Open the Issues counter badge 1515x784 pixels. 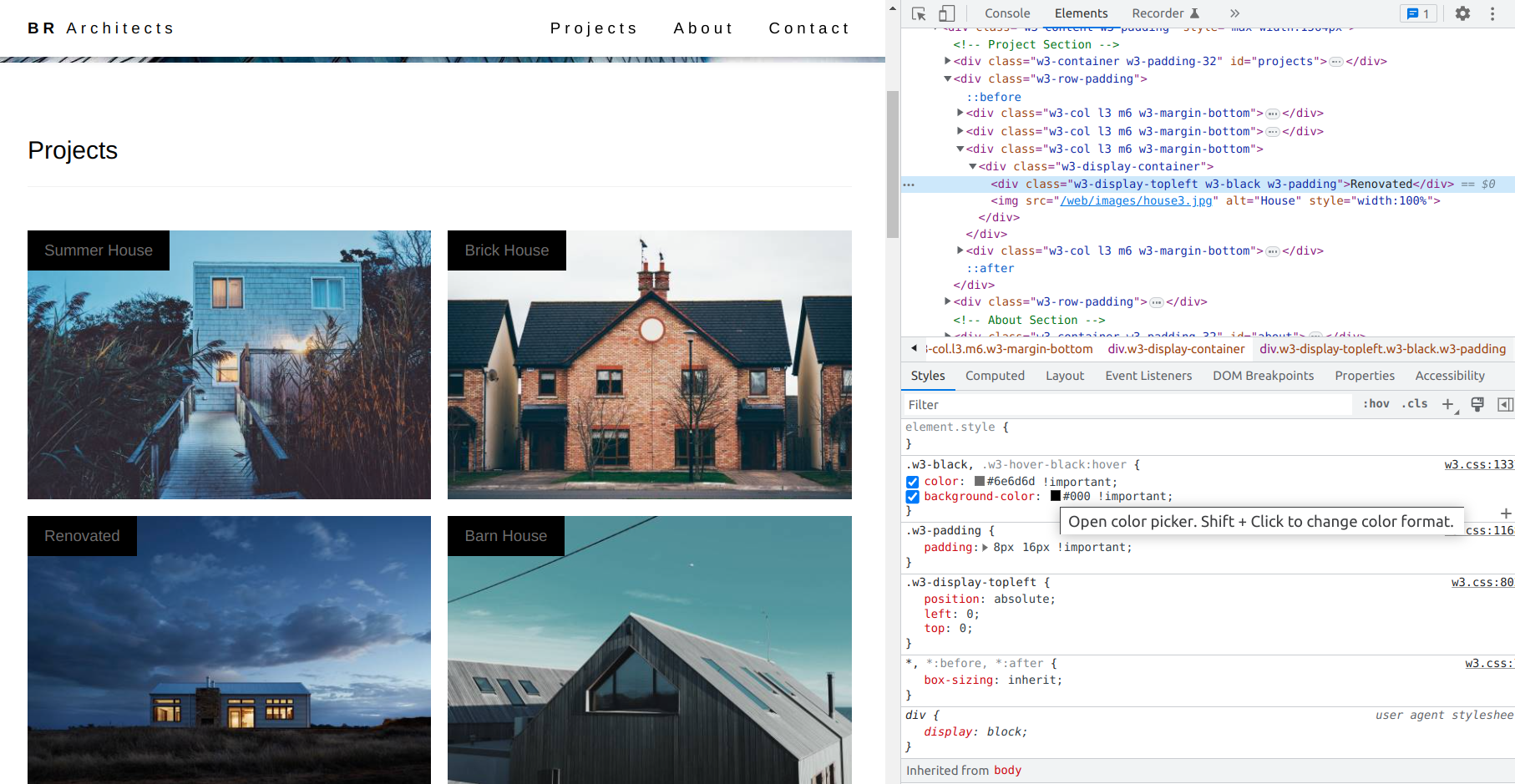(1417, 13)
